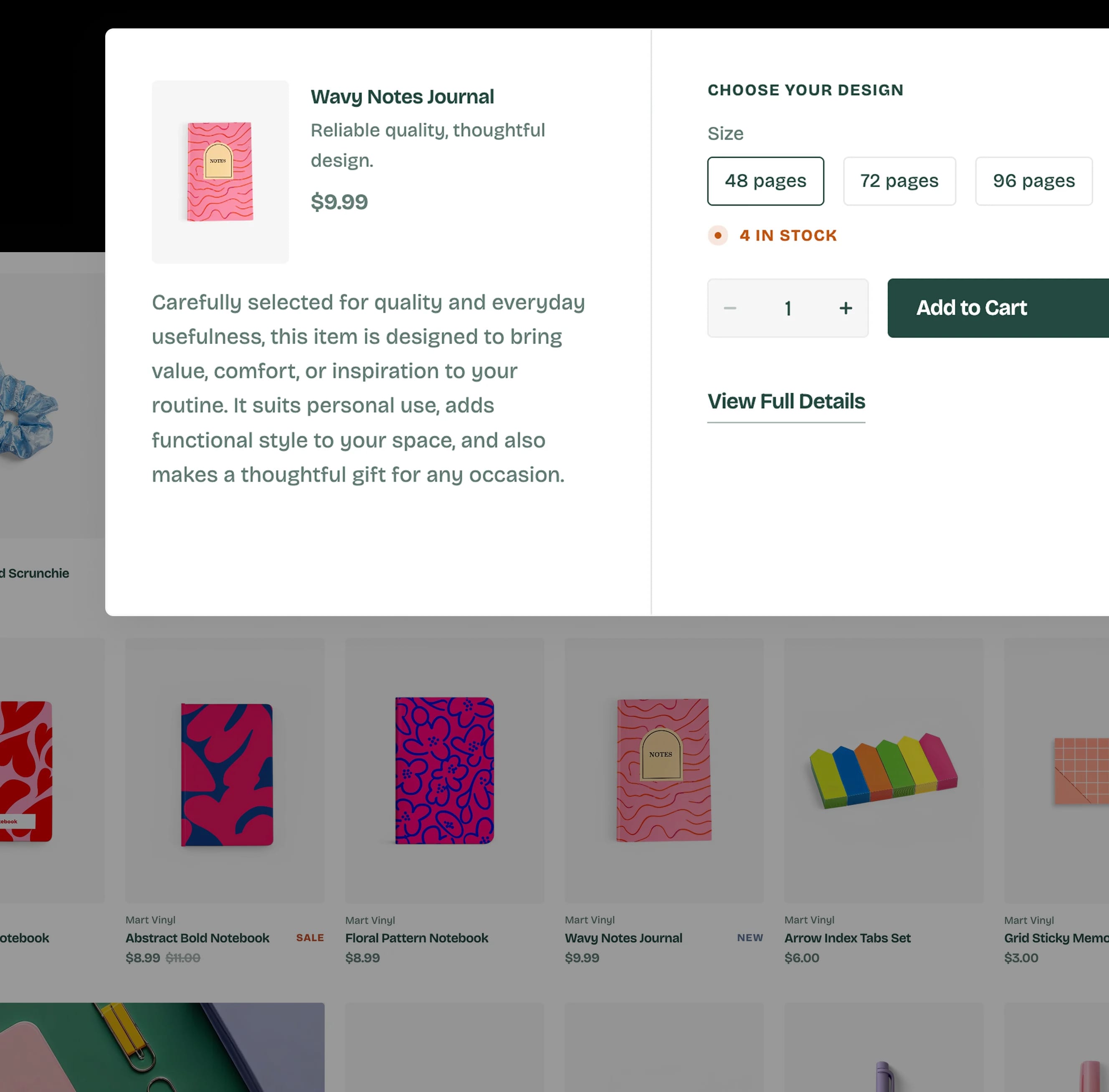This screenshot has height=1092, width=1109.
Task: Click the Arrow Index Tabs Set title
Action: (847, 938)
